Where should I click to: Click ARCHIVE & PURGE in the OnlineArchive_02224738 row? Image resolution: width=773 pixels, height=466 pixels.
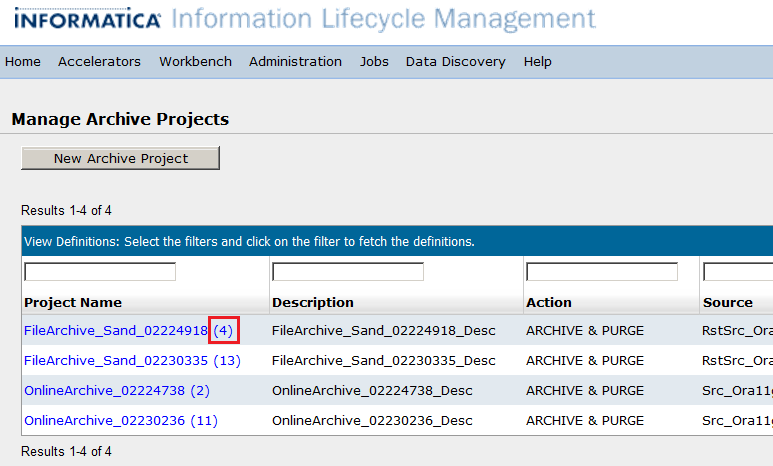point(585,391)
